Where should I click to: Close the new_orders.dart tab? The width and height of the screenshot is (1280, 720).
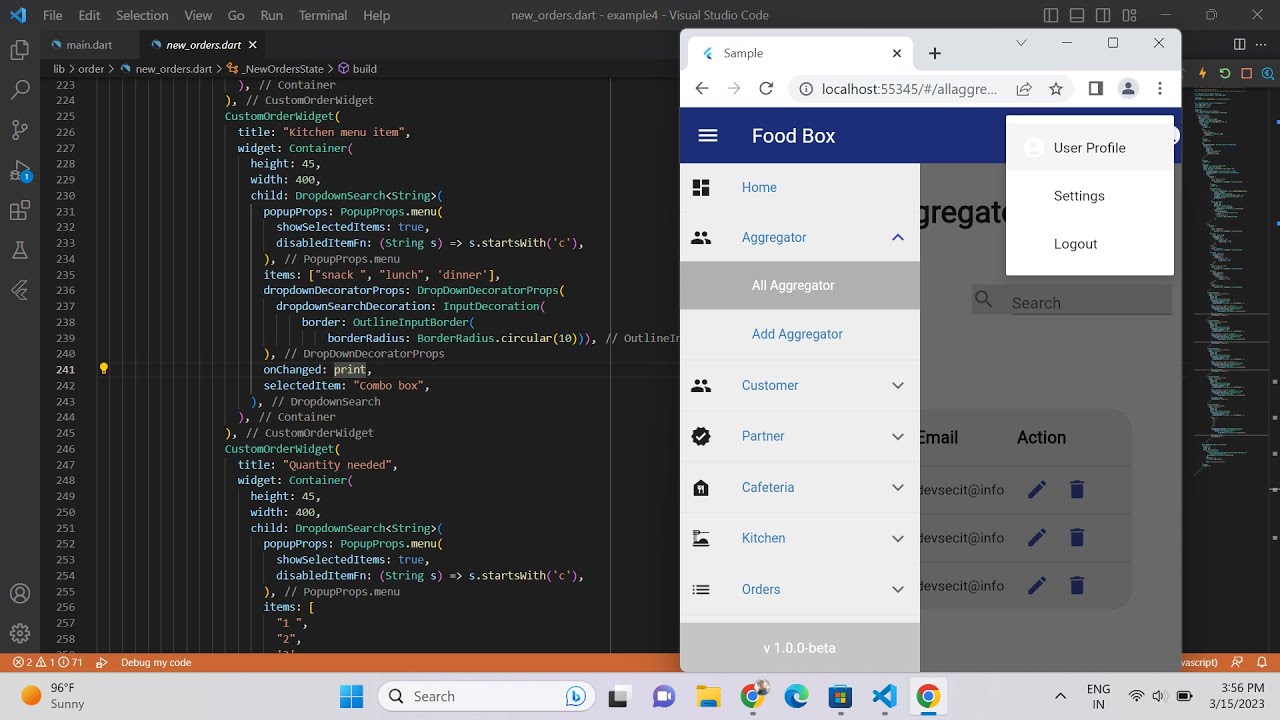253,45
